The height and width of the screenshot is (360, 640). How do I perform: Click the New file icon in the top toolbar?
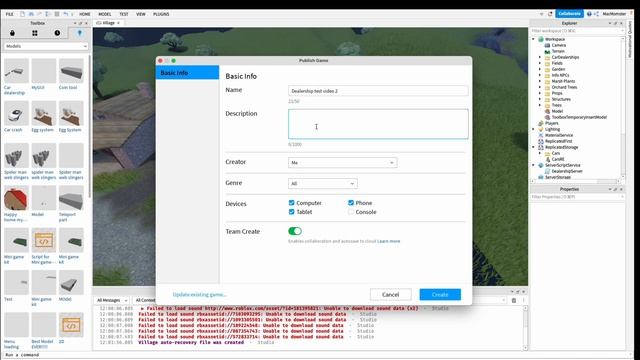[22, 14]
